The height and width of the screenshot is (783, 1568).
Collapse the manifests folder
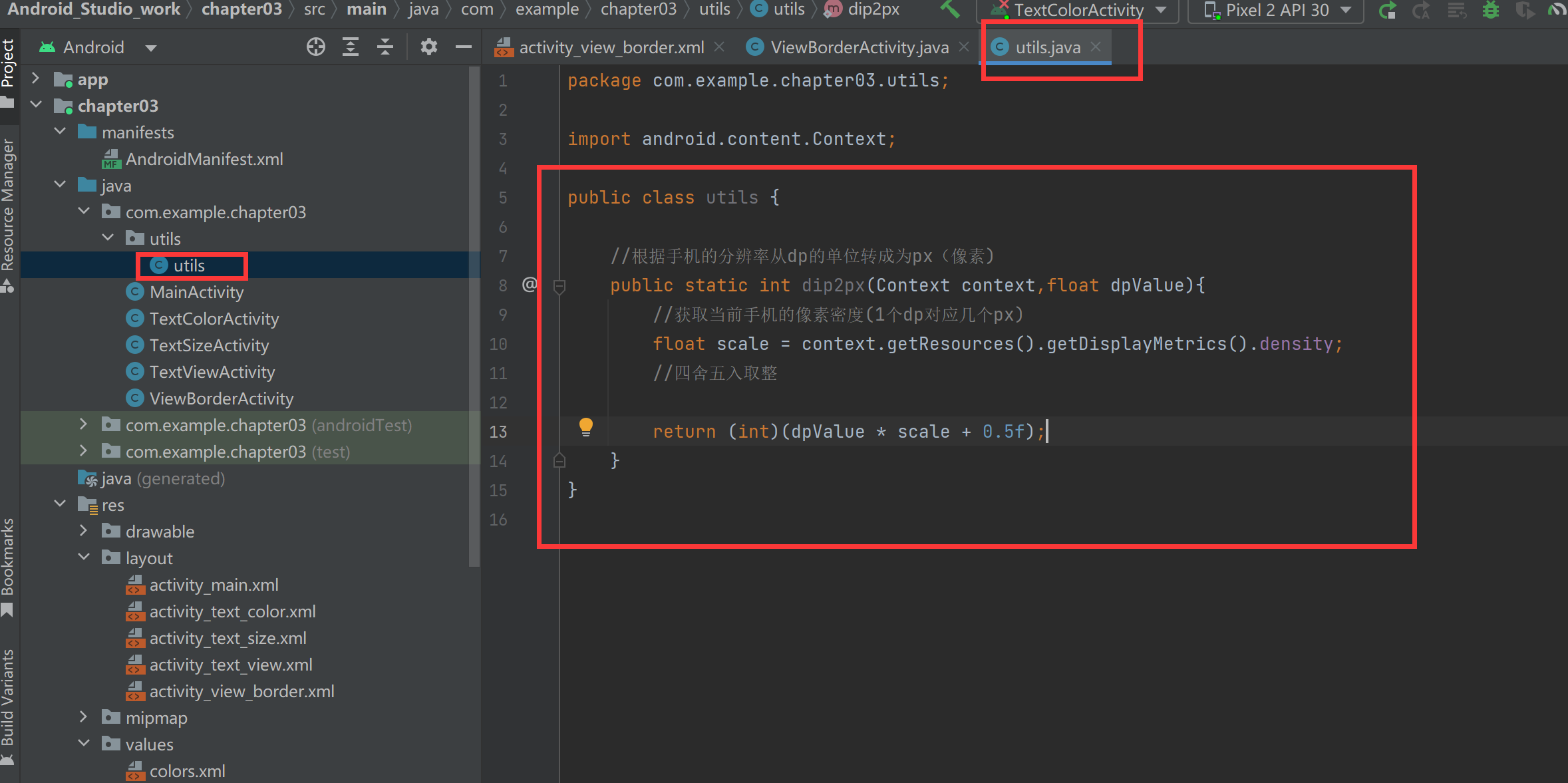(x=60, y=132)
